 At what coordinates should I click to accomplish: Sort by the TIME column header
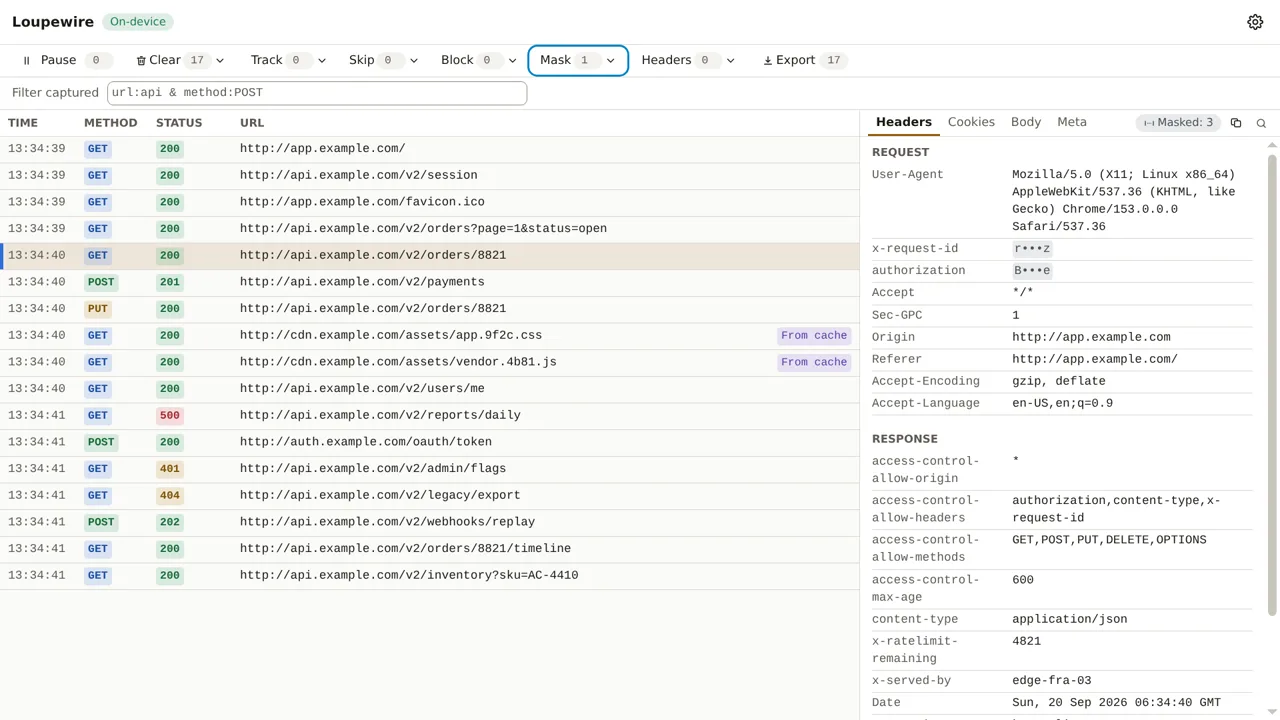click(23, 123)
